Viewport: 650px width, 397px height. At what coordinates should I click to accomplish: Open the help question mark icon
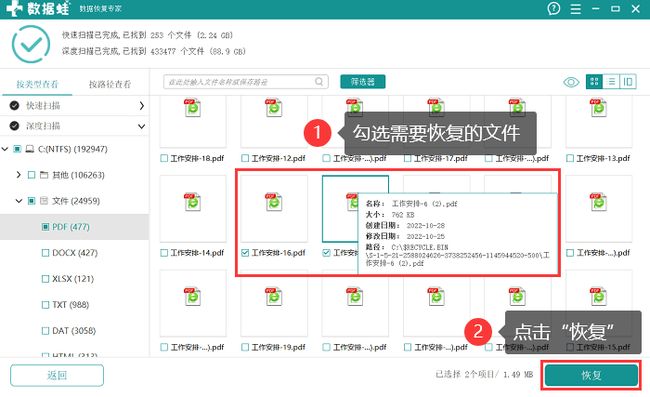pos(554,8)
